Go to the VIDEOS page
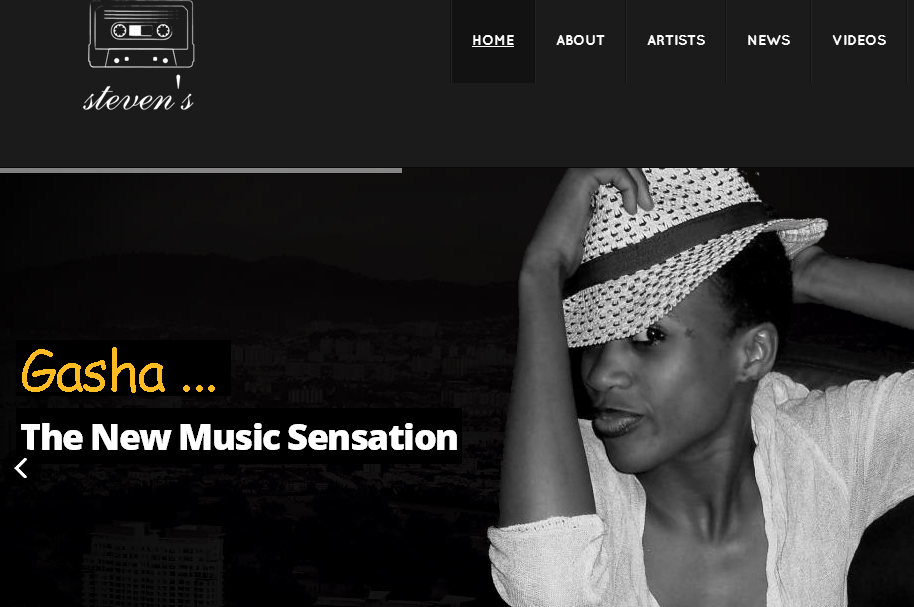This screenshot has width=914, height=607. click(859, 40)
